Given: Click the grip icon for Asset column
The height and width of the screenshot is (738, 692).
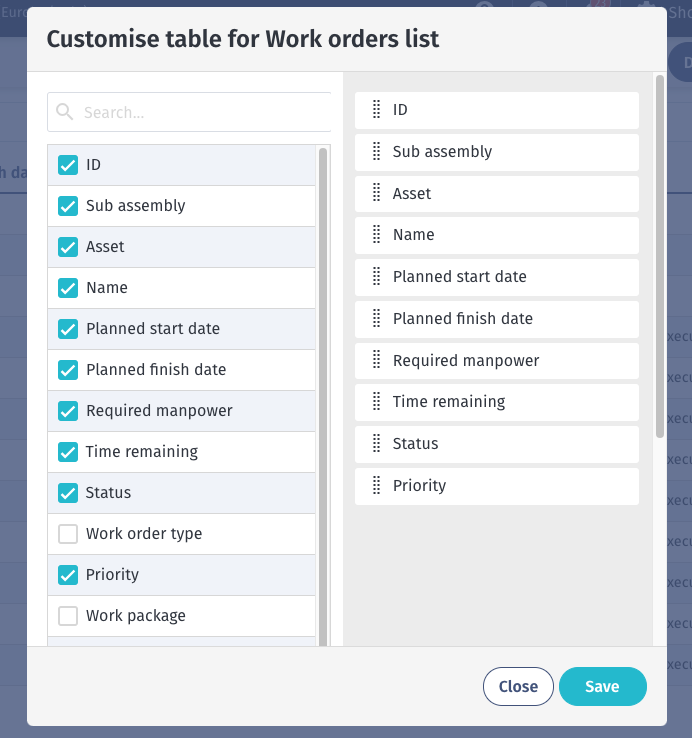Looking at the screenshot, I should pos(376,193).
